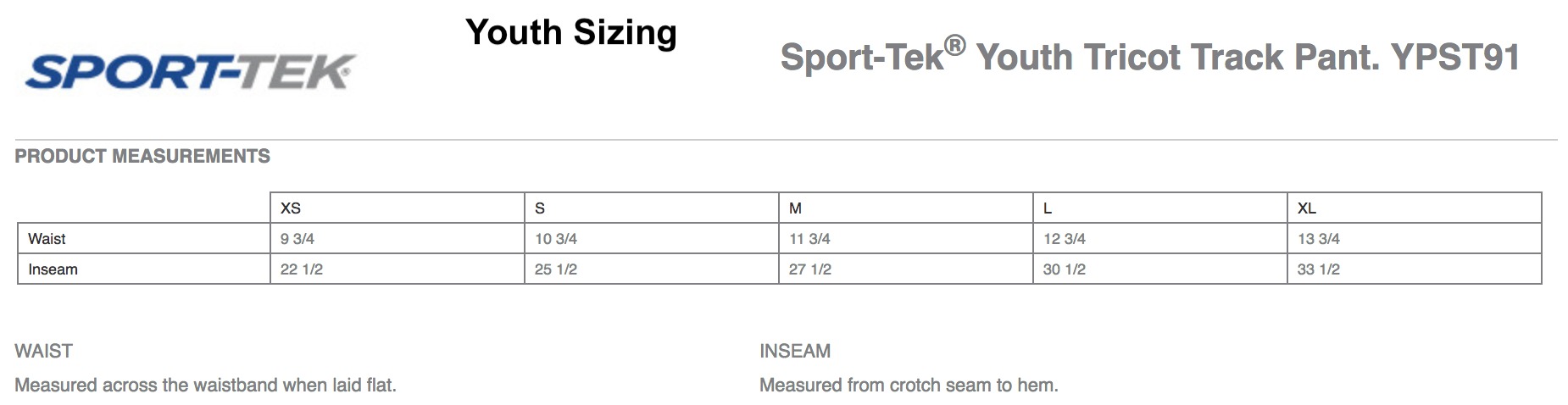
Task: Click the XS waist value 9 3/4
Action: click(x=297, y=239)
